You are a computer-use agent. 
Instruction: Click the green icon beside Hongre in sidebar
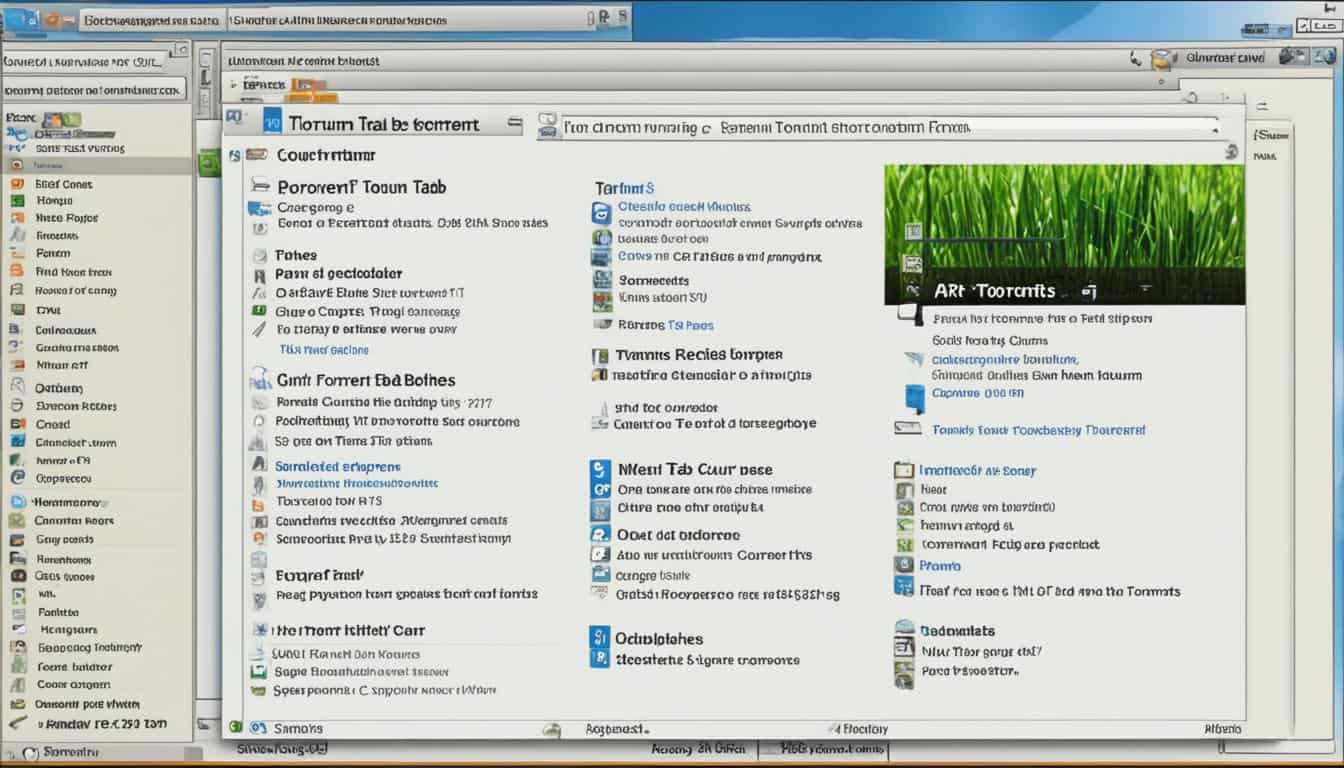[17, 201]
